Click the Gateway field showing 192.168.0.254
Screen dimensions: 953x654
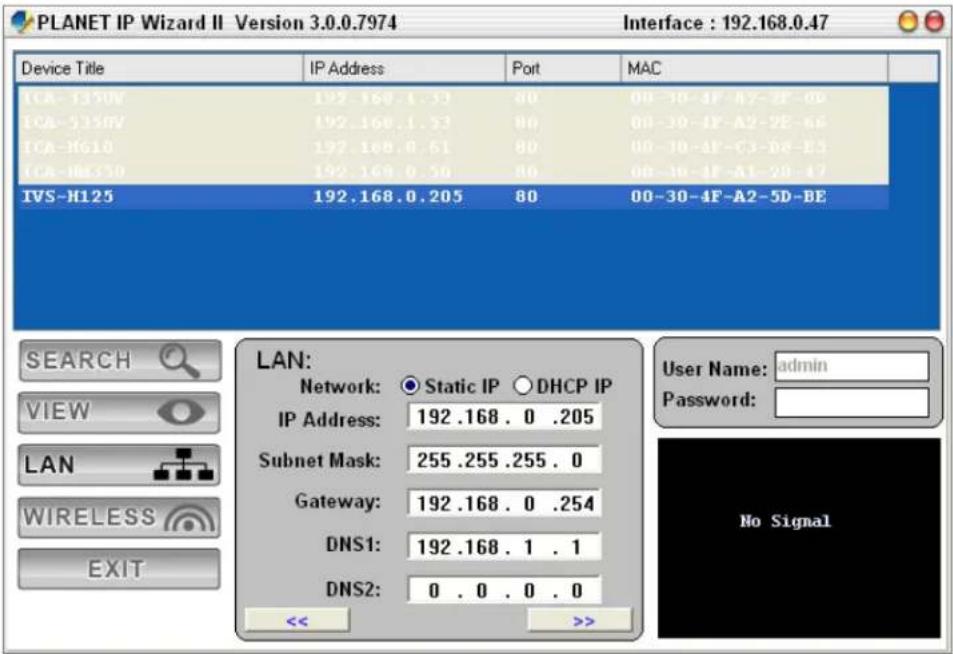click(x=504, y=503)
